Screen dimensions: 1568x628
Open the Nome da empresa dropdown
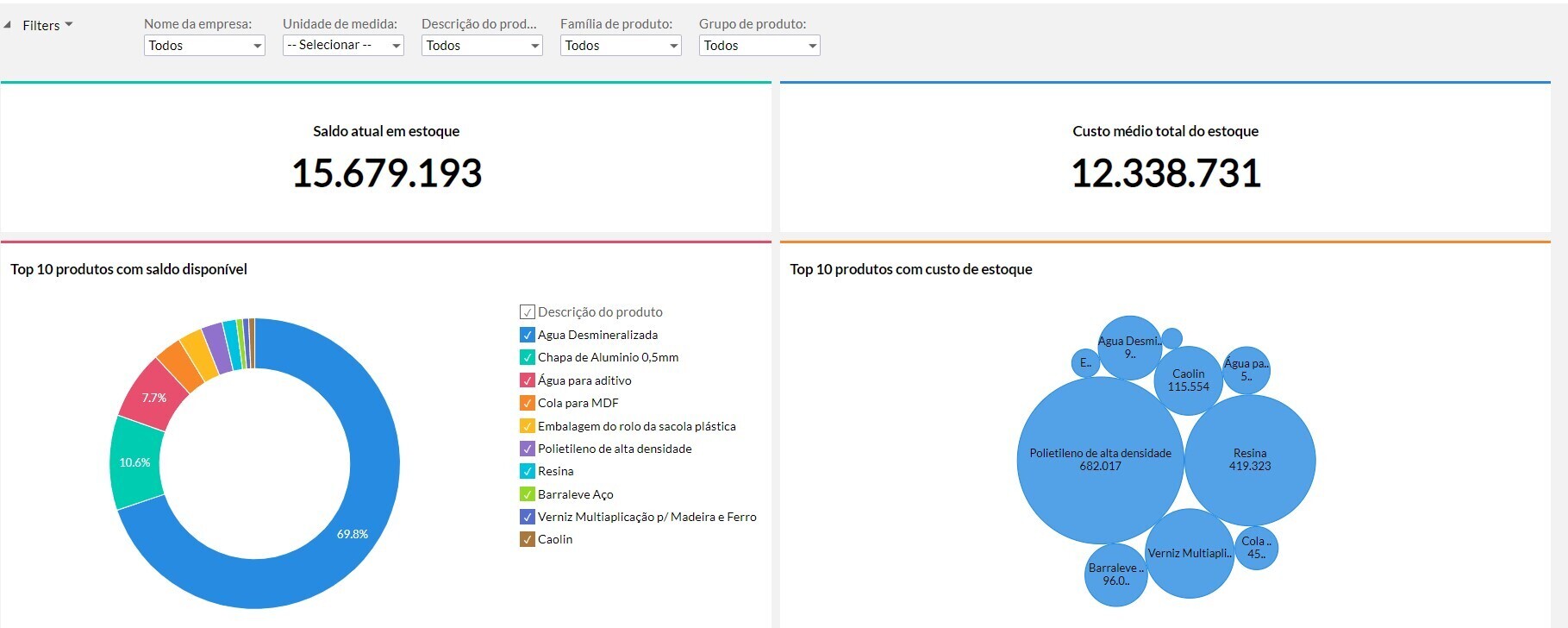tap(204, 46)
